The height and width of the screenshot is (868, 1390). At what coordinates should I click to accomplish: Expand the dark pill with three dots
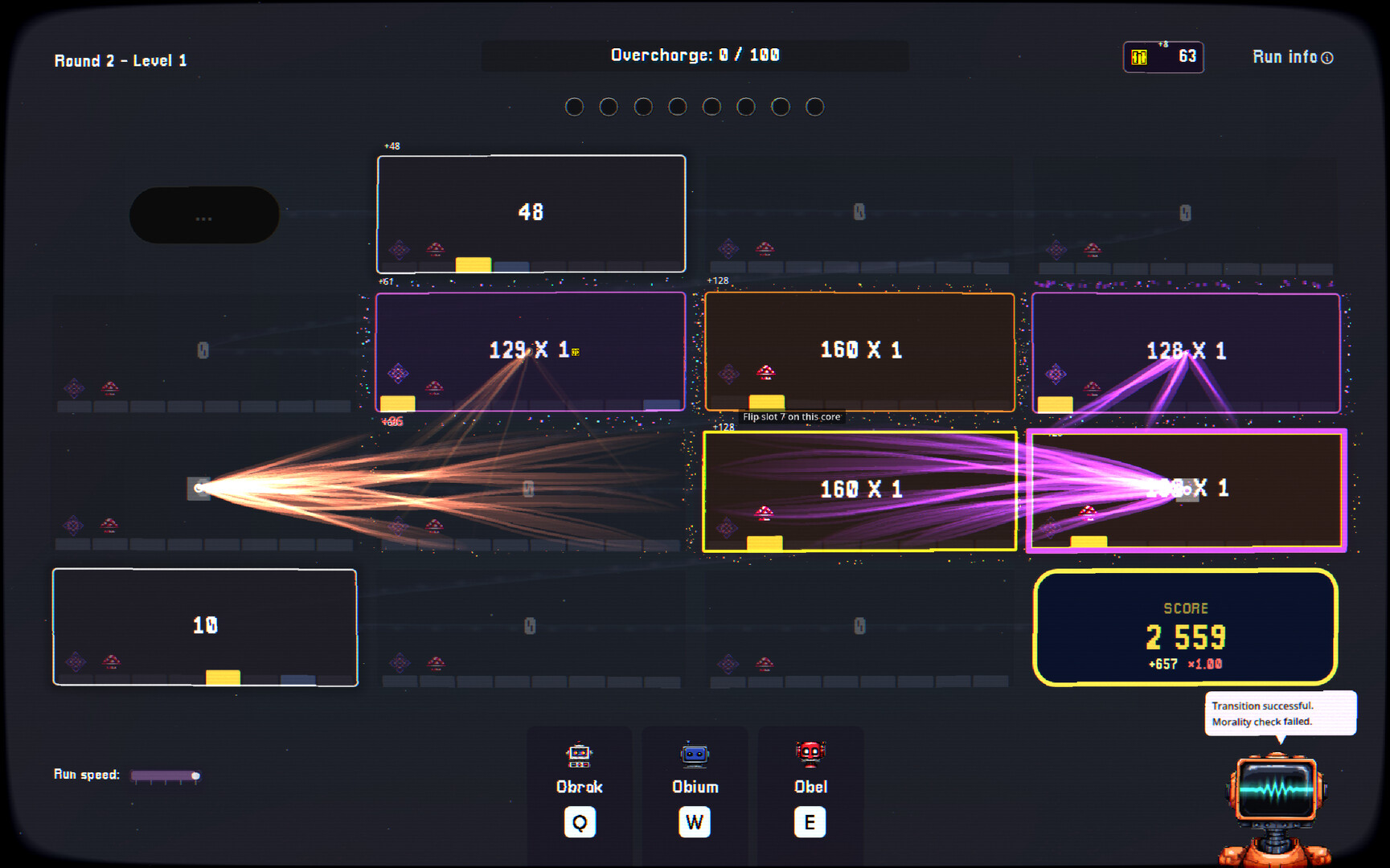coord(204,215)
